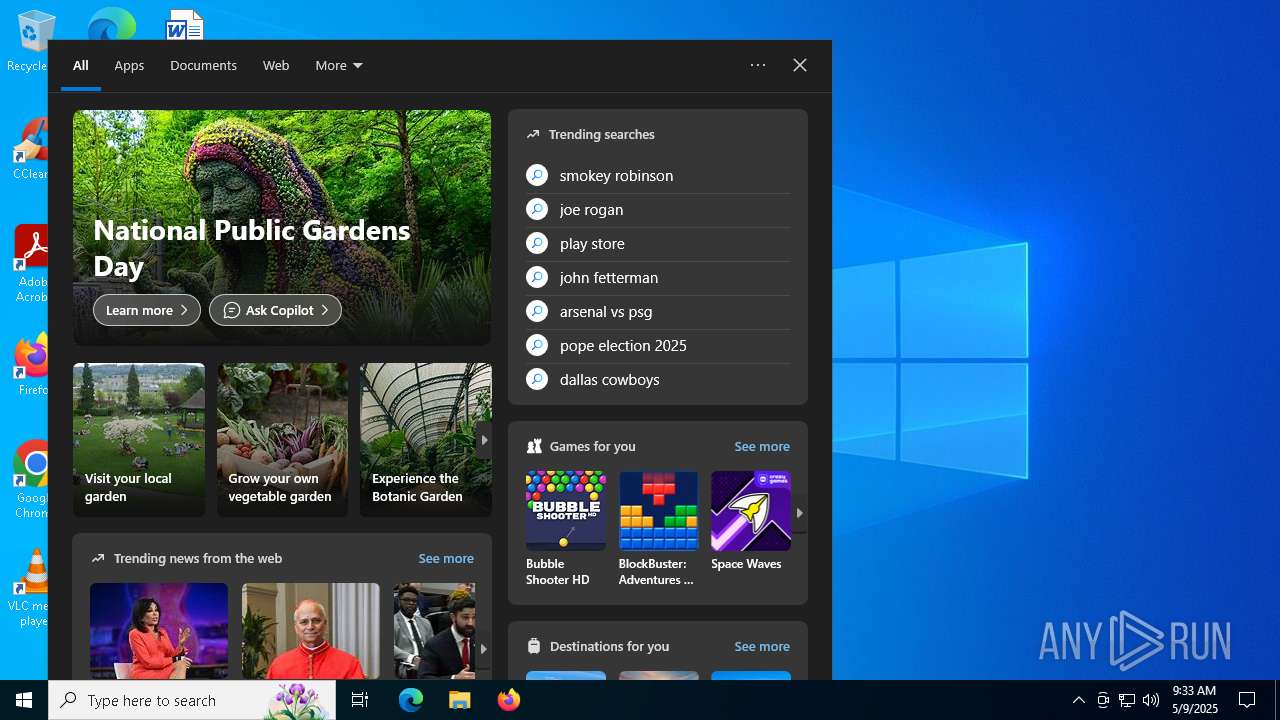The width and height of the screenshot is (1280, 720).
Task: Click search icon beside john fetterman
Action: point(537,277)
